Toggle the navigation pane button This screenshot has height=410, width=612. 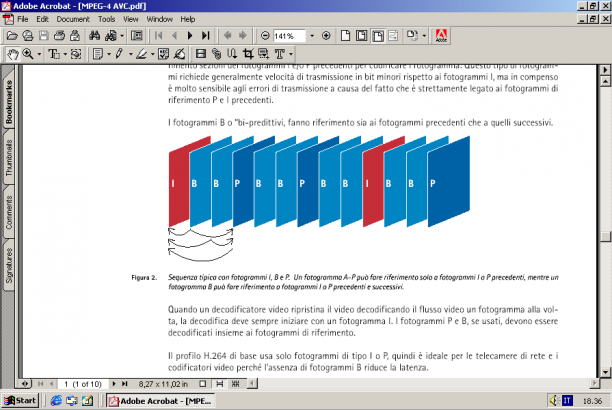(x=137, y=36)
